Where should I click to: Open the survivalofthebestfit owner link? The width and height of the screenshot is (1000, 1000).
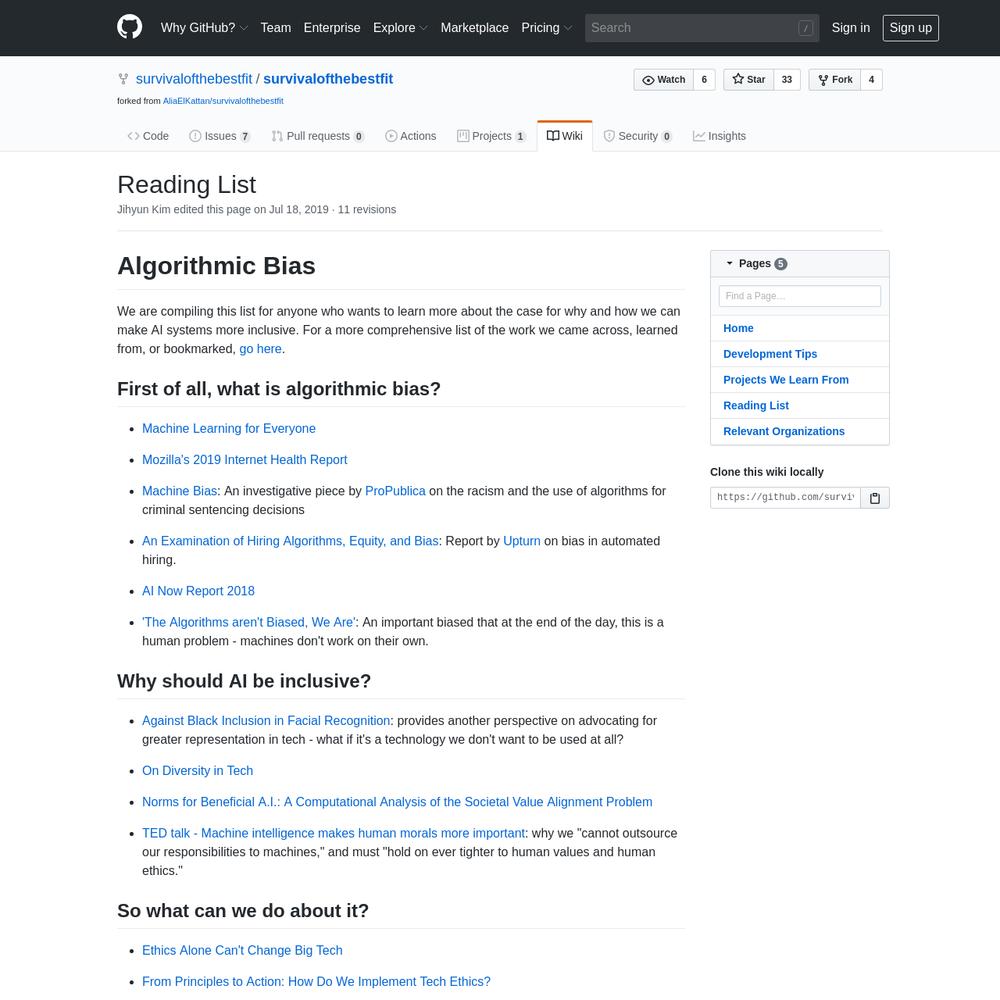coord(194,79)
